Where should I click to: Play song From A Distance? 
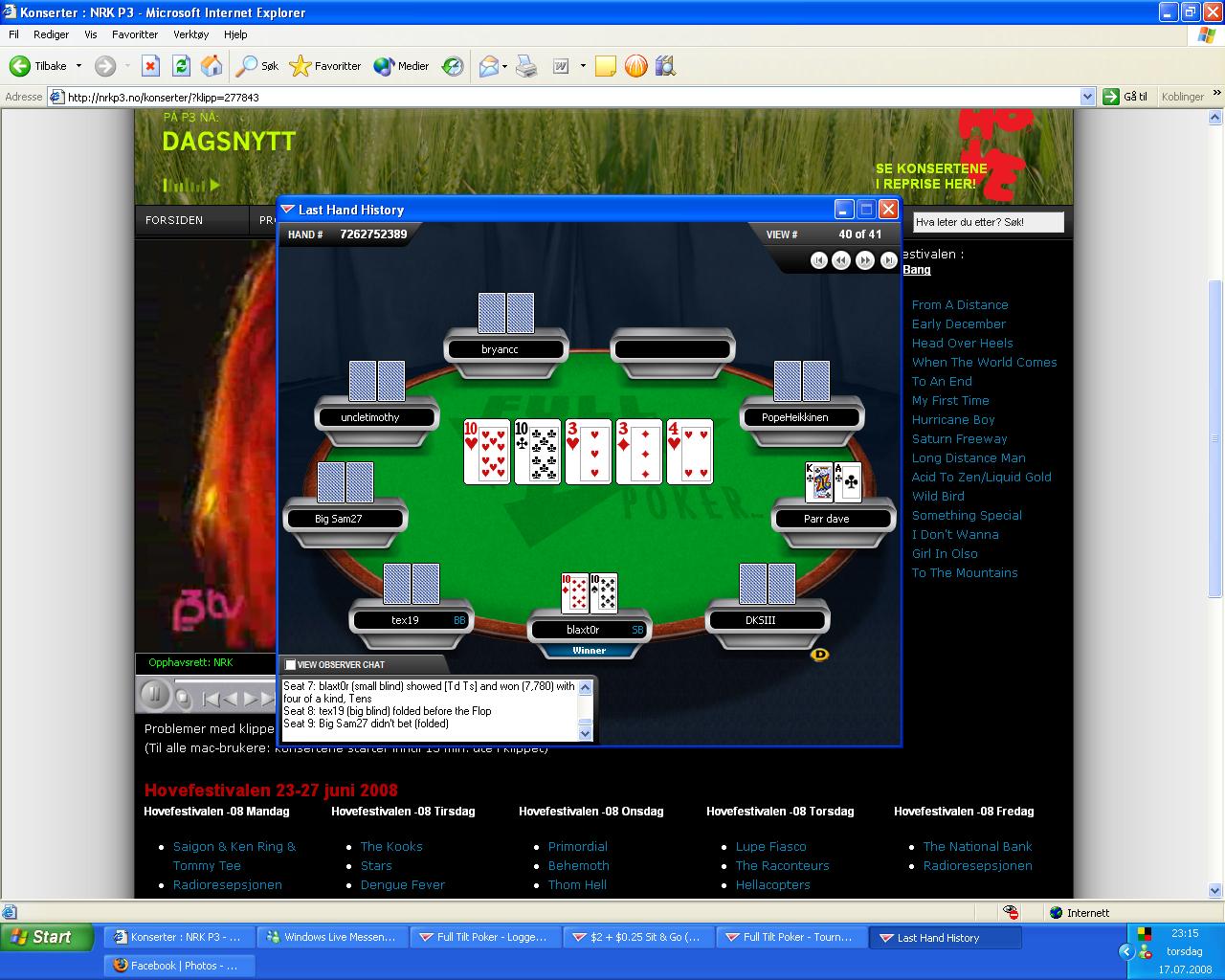pyautogui.click(x=960, y=304)
